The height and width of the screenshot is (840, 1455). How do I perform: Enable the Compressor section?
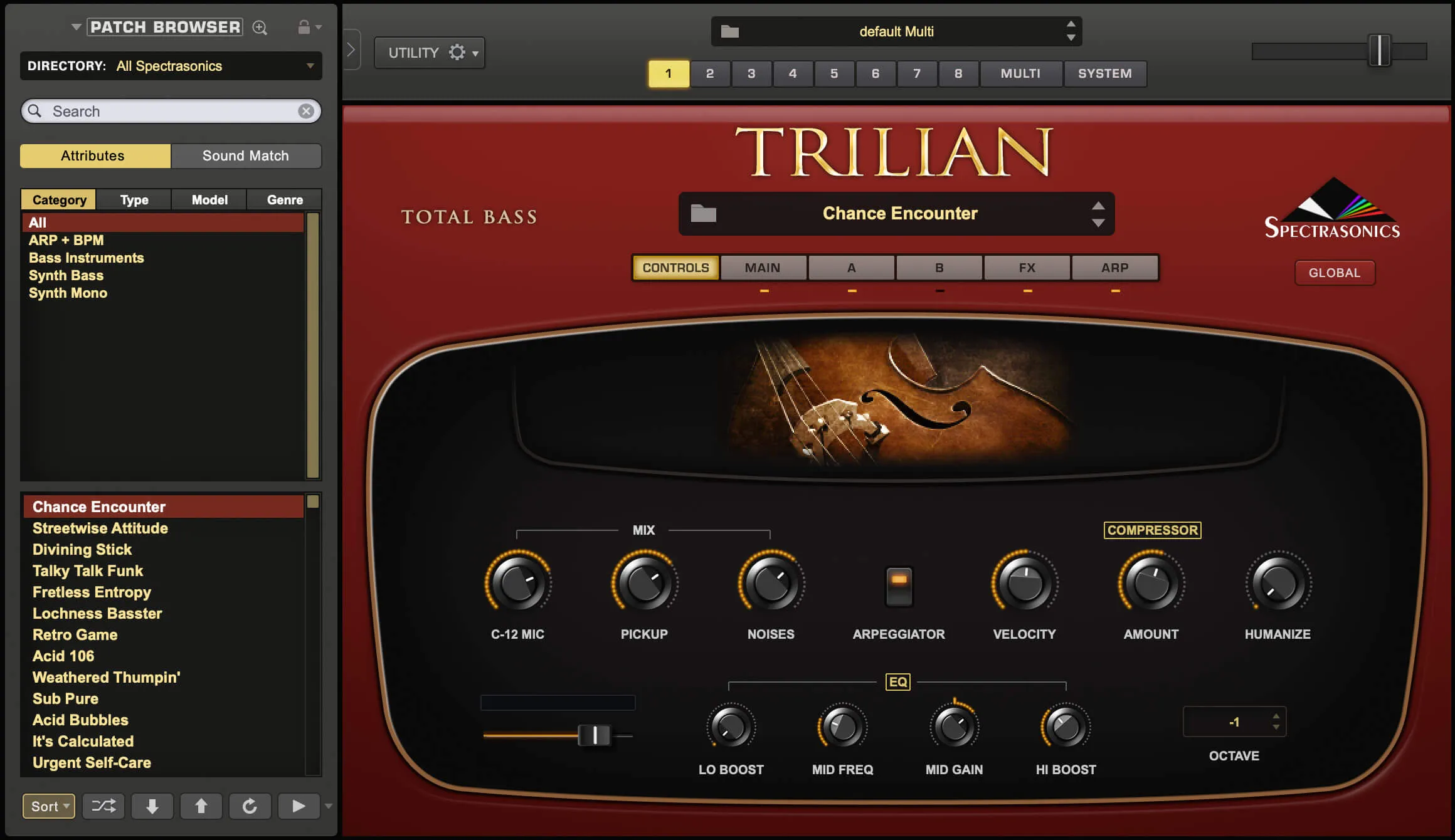(x=1152, y=530)
